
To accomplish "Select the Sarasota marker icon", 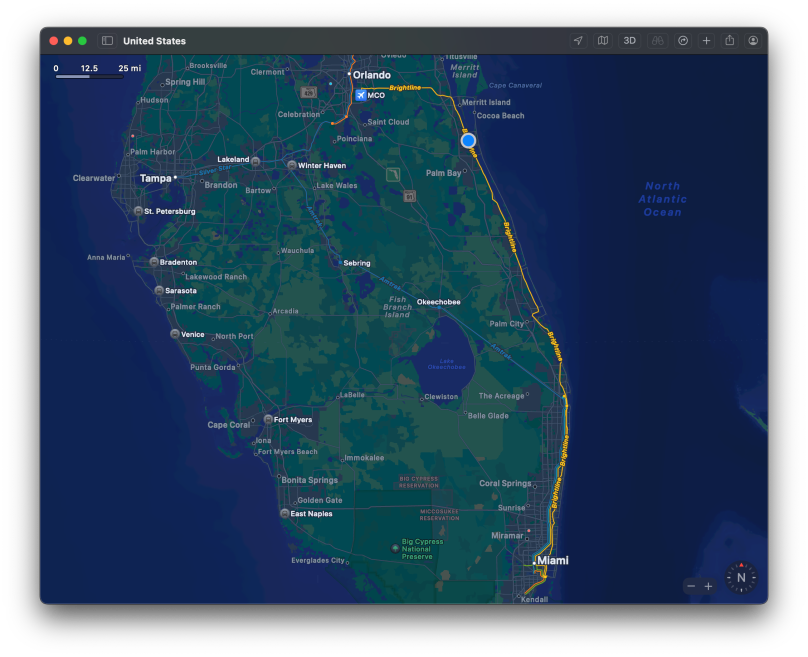I will (x=159, y=291).
